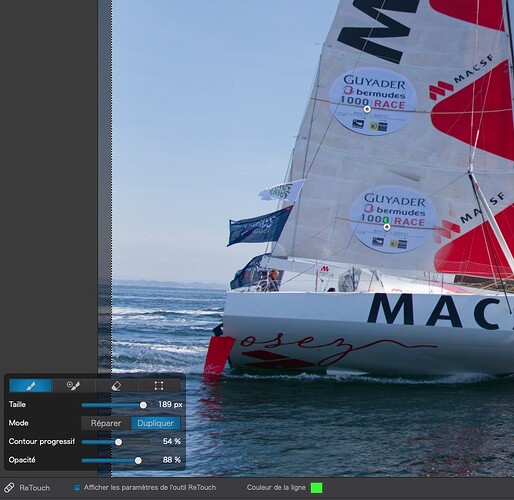Viewport: 514px width, 500px height.
Task: Click the Mode label
Action: point(18,423)
